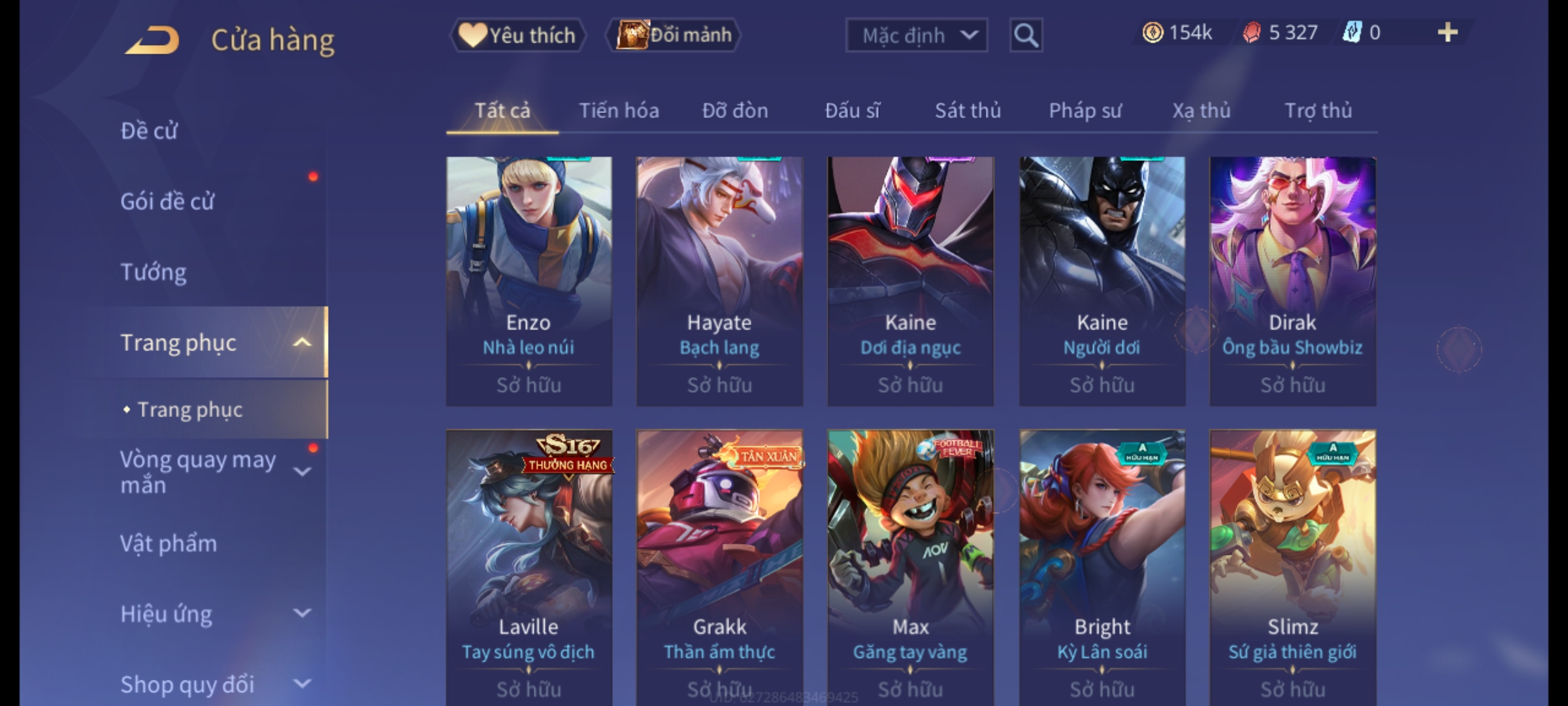Open the search magnifier icon
The image size is (1568, 706).
(1026, 35)
